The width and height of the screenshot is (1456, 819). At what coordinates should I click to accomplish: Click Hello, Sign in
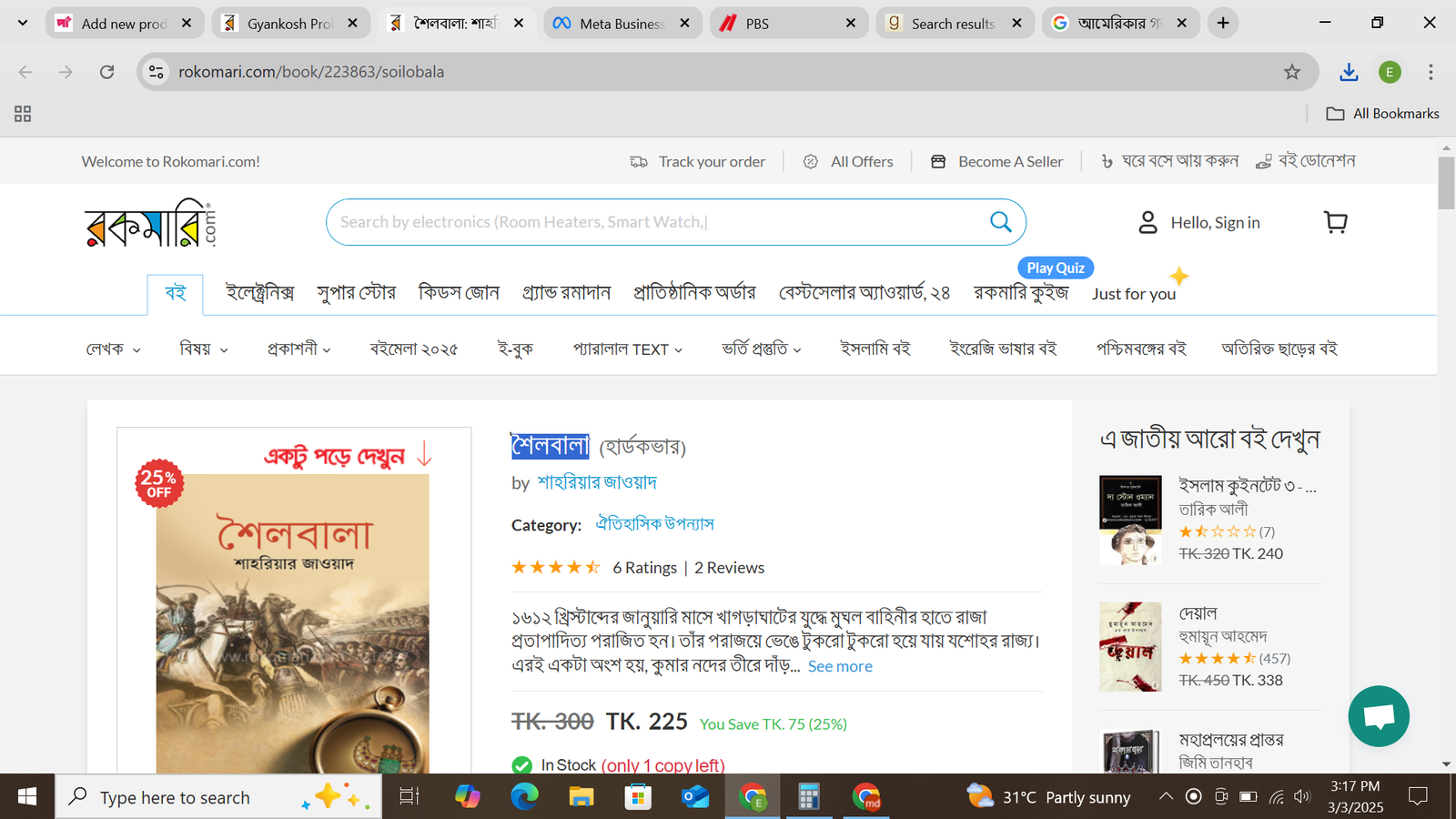click(1215, 223)
